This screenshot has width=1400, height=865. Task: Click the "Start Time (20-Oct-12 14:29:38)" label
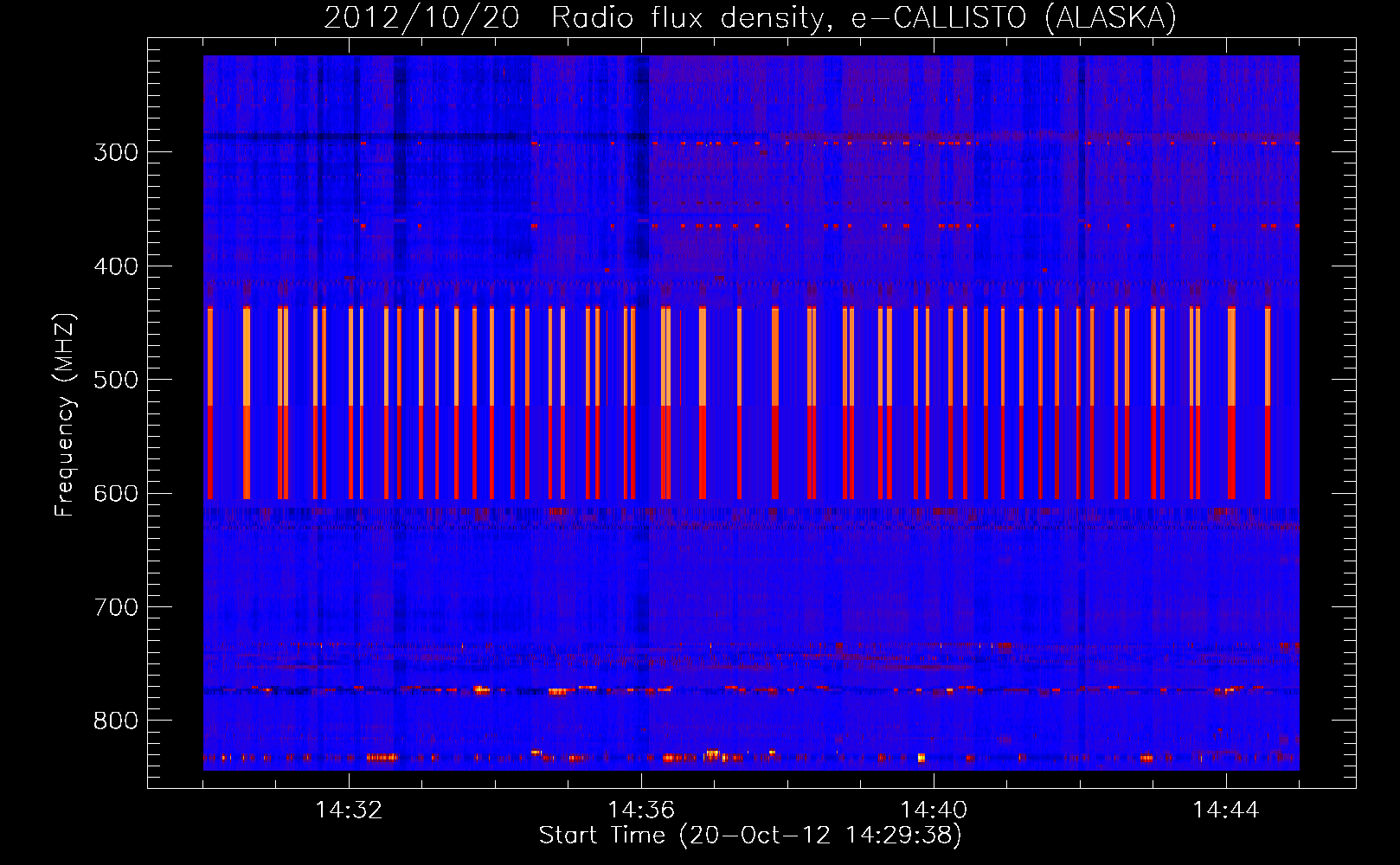pos(750,836)
